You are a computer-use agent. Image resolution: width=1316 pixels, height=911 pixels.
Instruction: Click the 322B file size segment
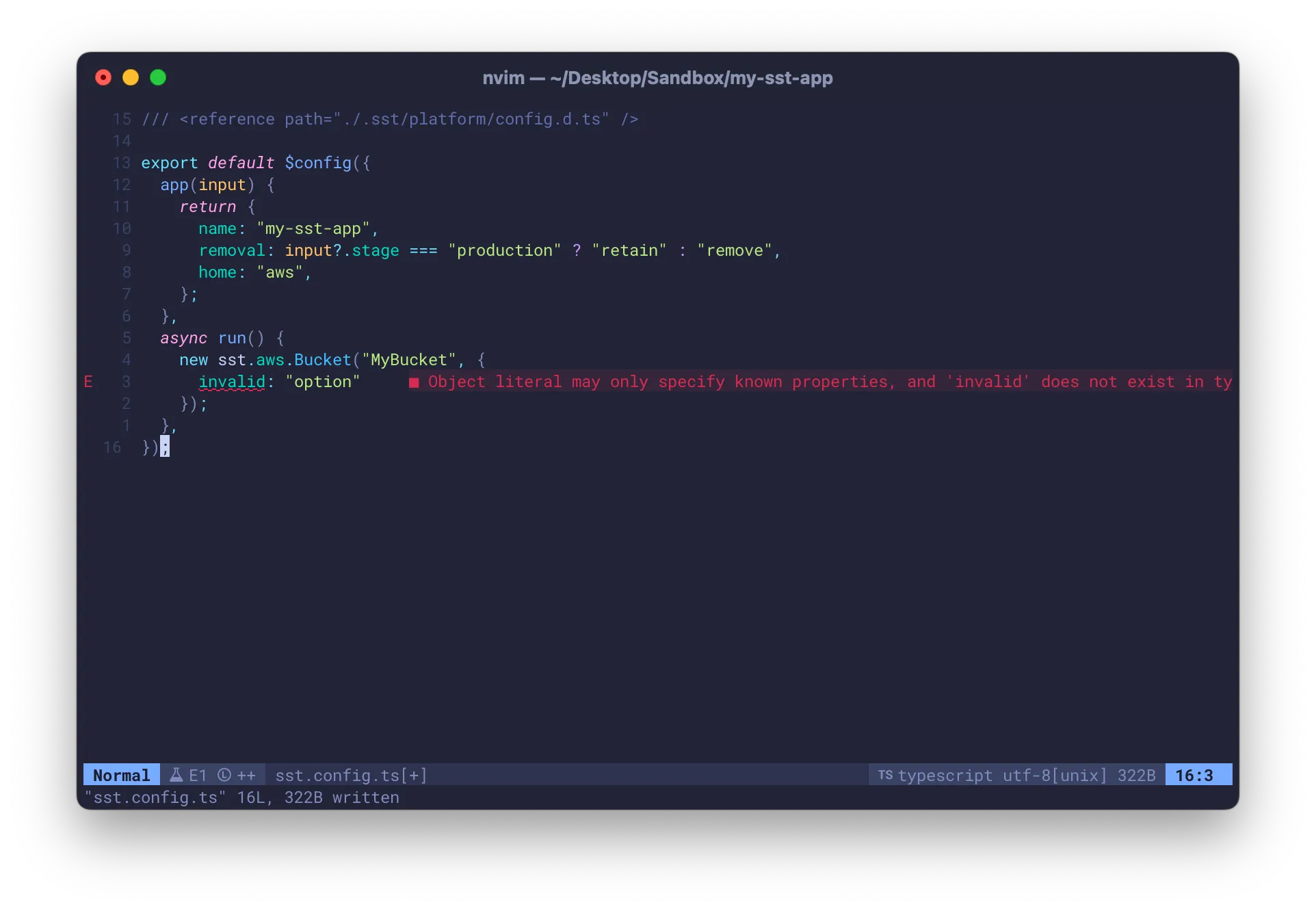[1136, 775]
